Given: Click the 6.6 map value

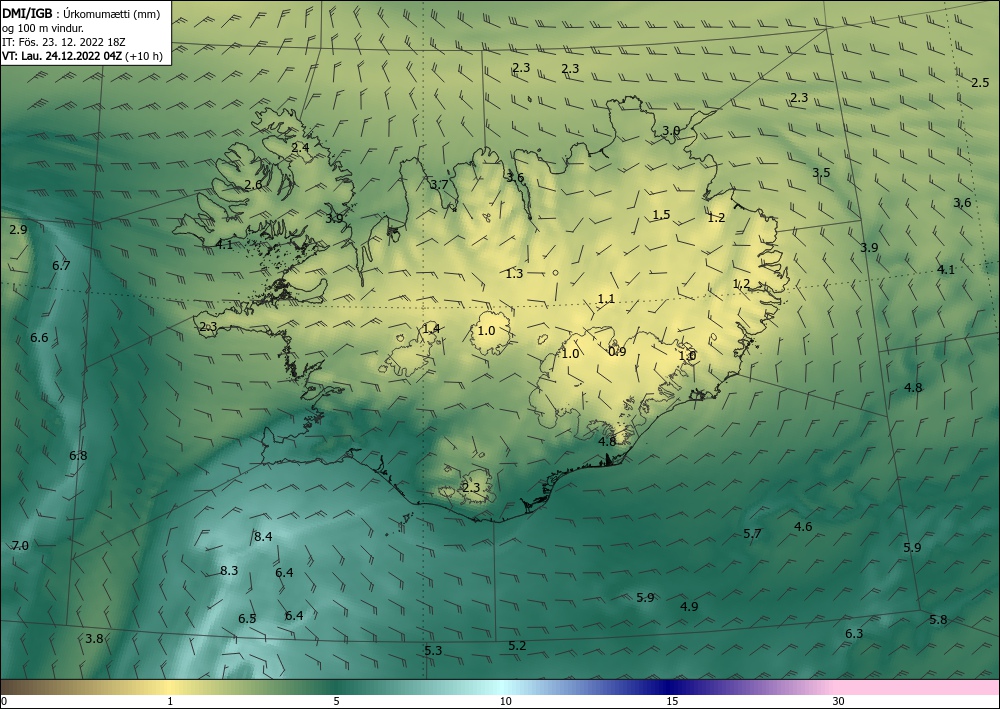Looking at the screenshot, I should [40, 338].
